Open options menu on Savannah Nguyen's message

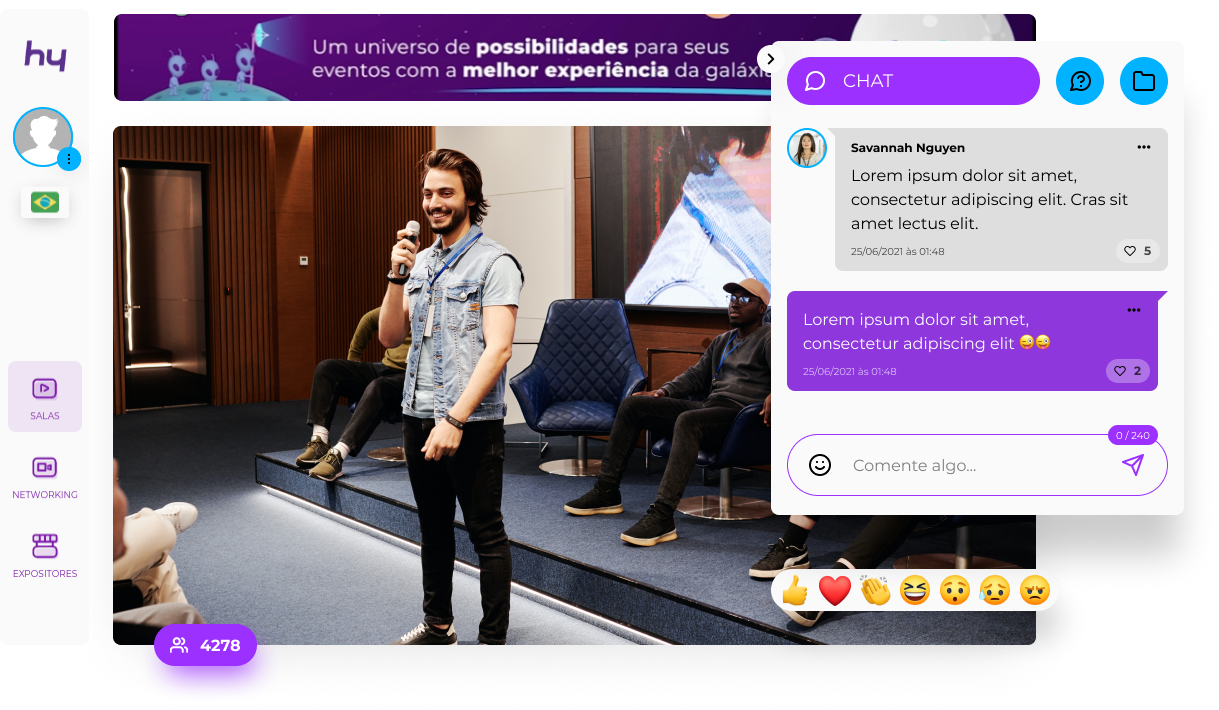[x=1144, y=147]
